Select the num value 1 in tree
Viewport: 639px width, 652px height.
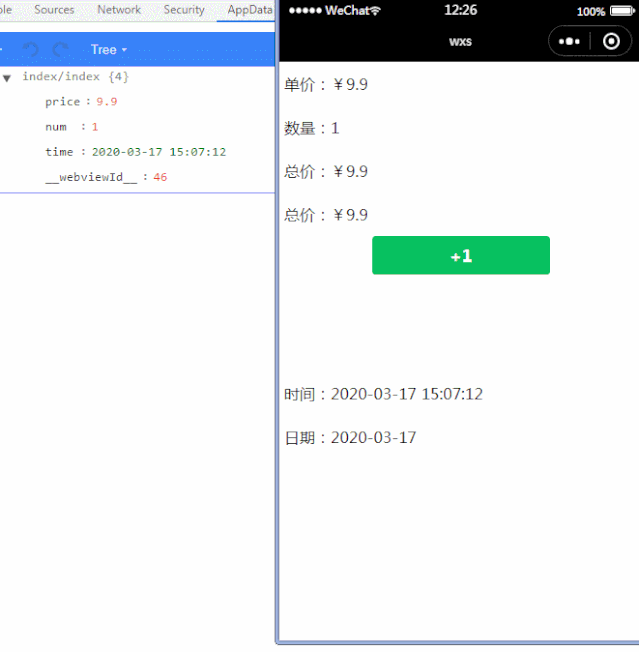point(95,127)
